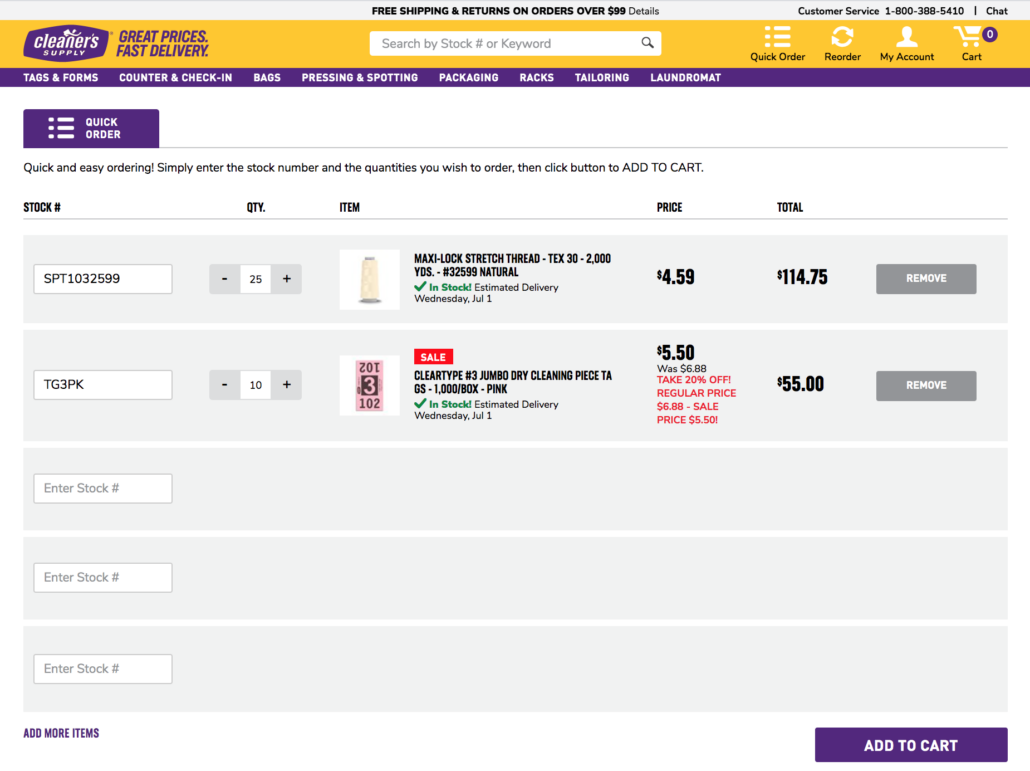The height and width of the screenshot is (771, 1030).
Task: Click the red SALE badge
Action: (x=434, y=357)
